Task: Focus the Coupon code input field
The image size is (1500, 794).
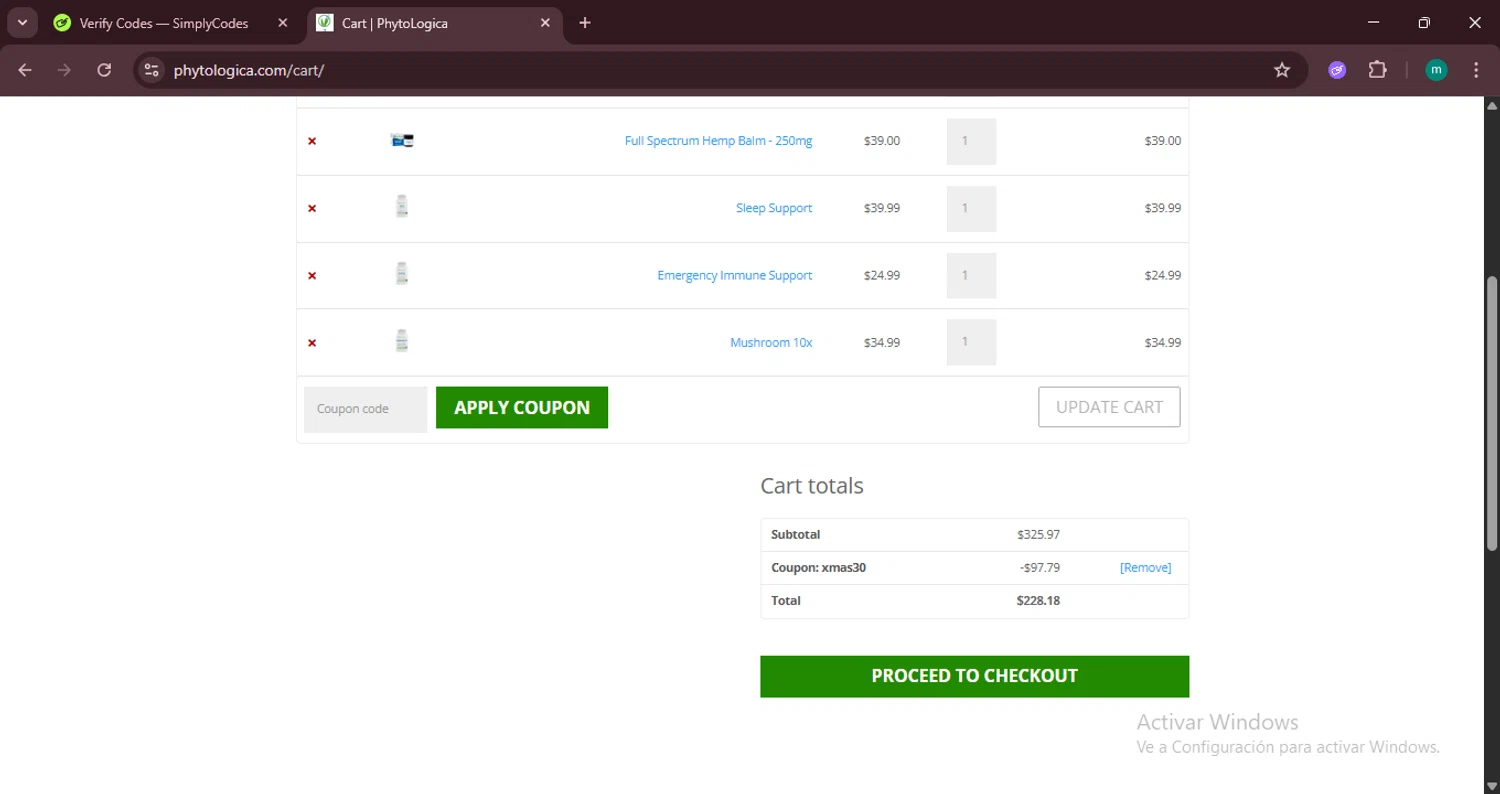Action: point(366,409)
